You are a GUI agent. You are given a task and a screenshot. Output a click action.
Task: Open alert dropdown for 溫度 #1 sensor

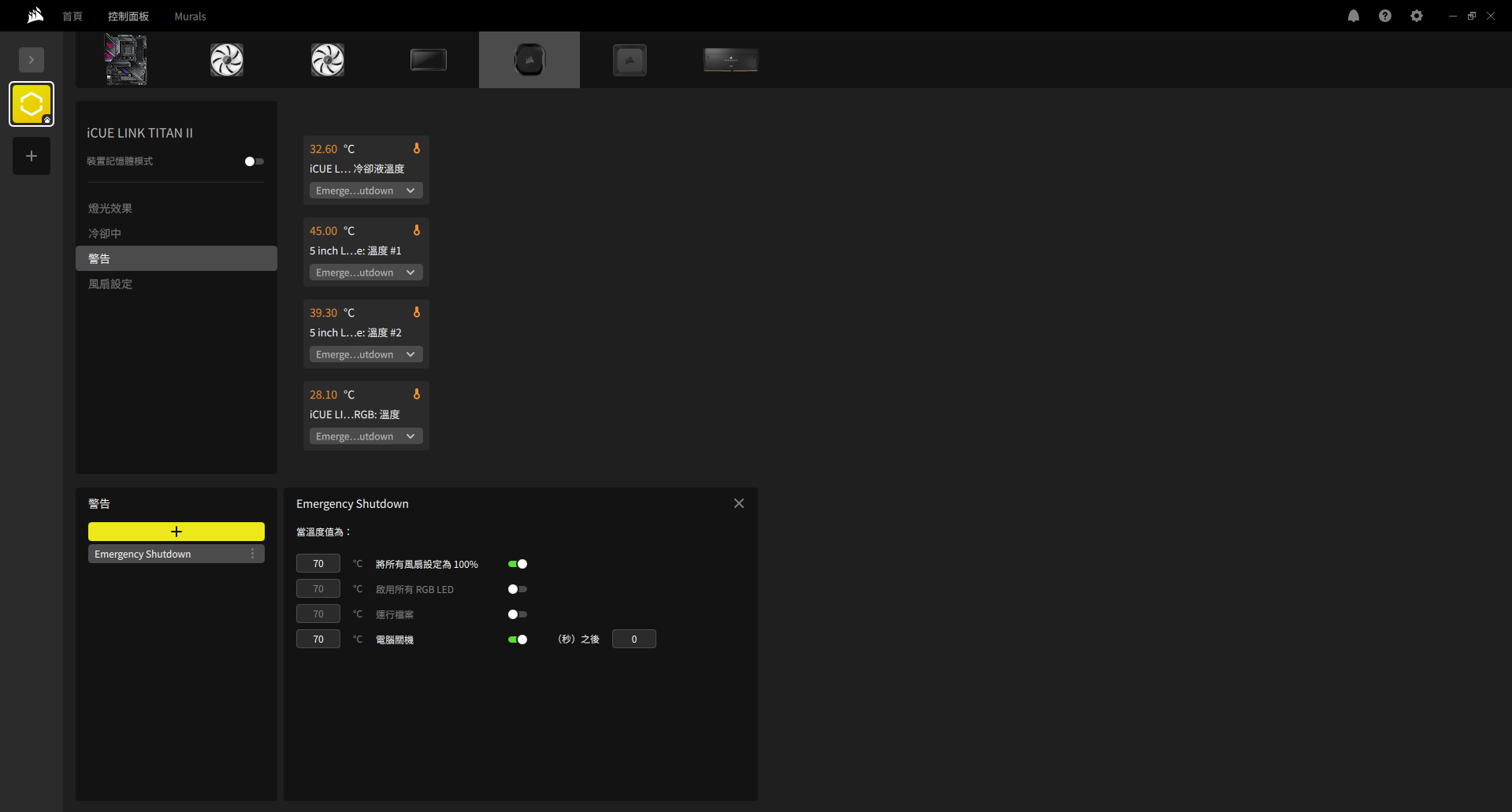366,273
